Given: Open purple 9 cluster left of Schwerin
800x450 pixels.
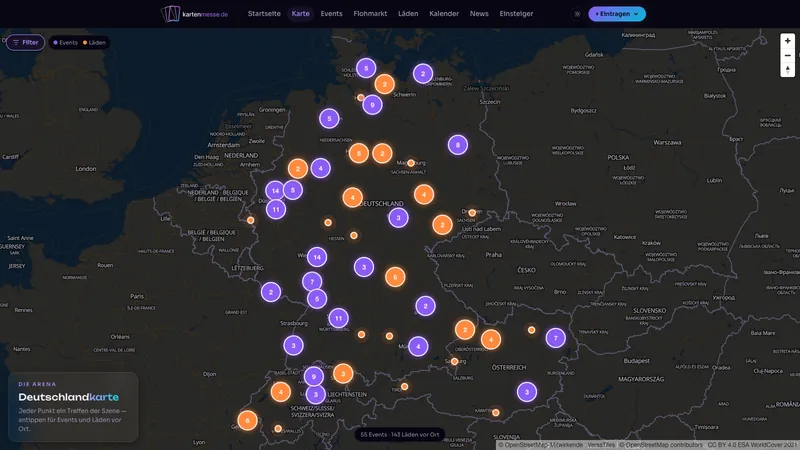Looking at the screenshot, I should click(x=372, y=105).
